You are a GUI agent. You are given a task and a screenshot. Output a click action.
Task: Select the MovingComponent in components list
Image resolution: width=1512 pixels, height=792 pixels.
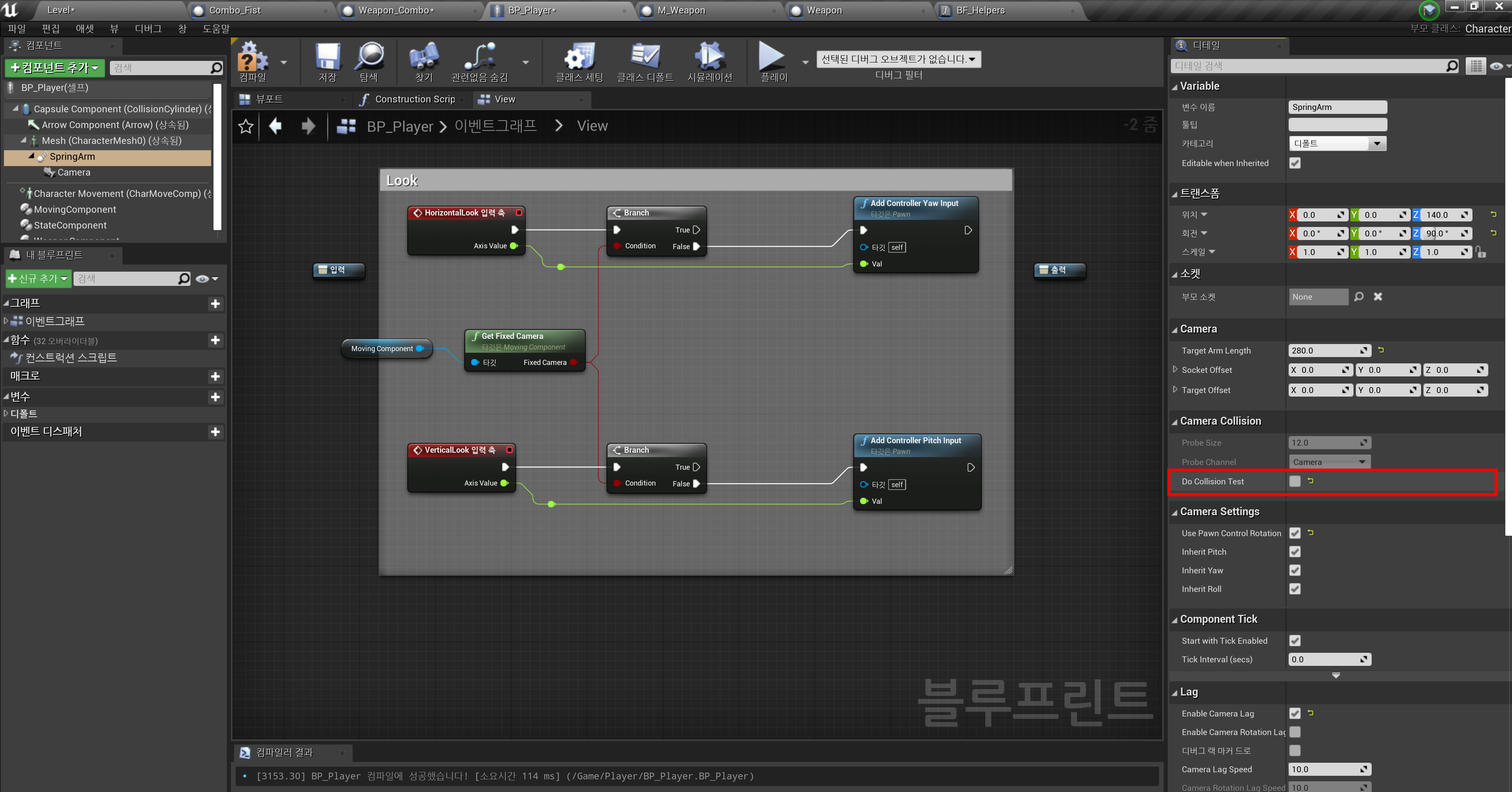[x=75, y=210]
